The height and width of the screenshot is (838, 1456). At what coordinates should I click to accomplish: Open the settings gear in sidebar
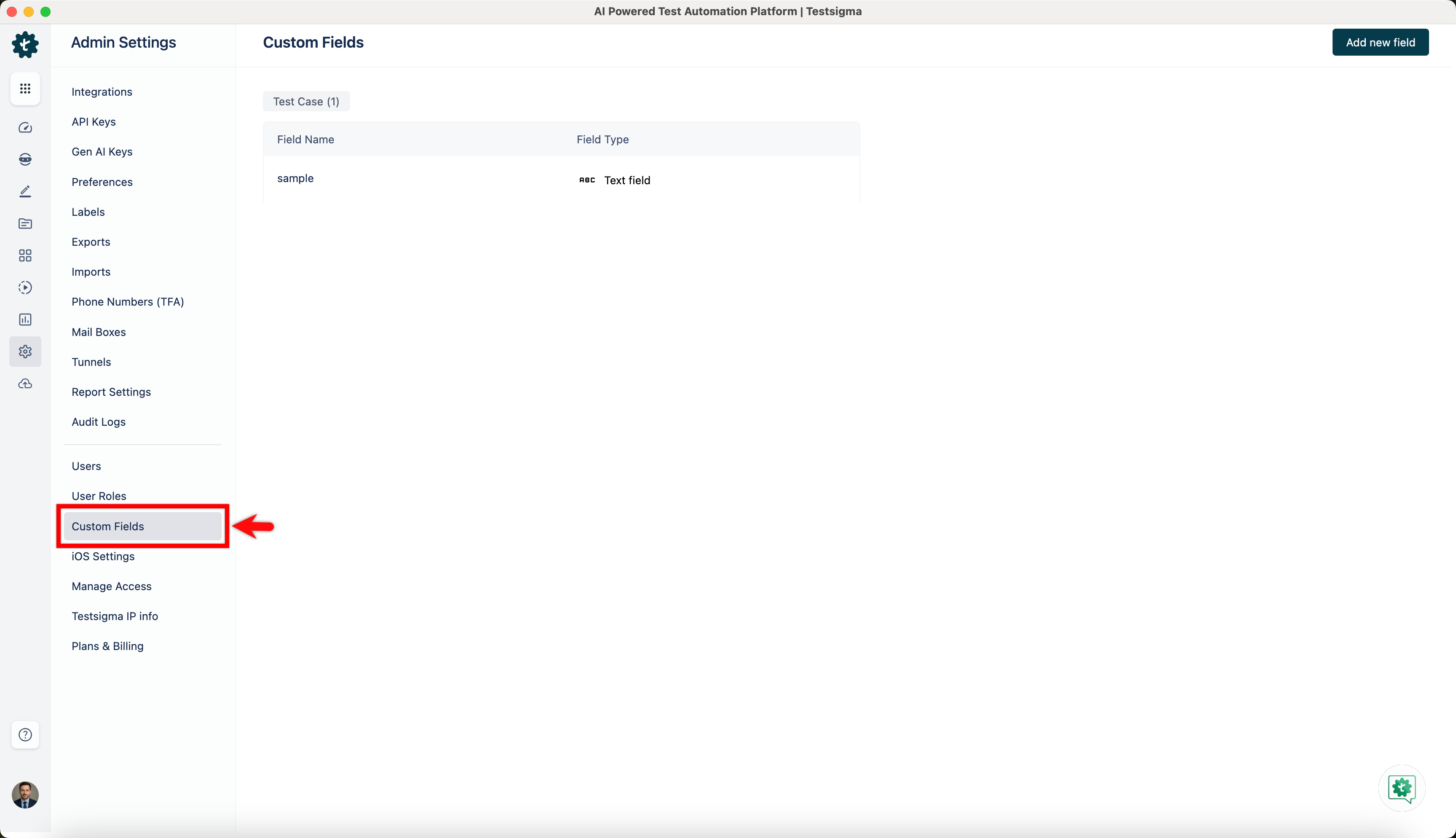click(x=25, y=351)
